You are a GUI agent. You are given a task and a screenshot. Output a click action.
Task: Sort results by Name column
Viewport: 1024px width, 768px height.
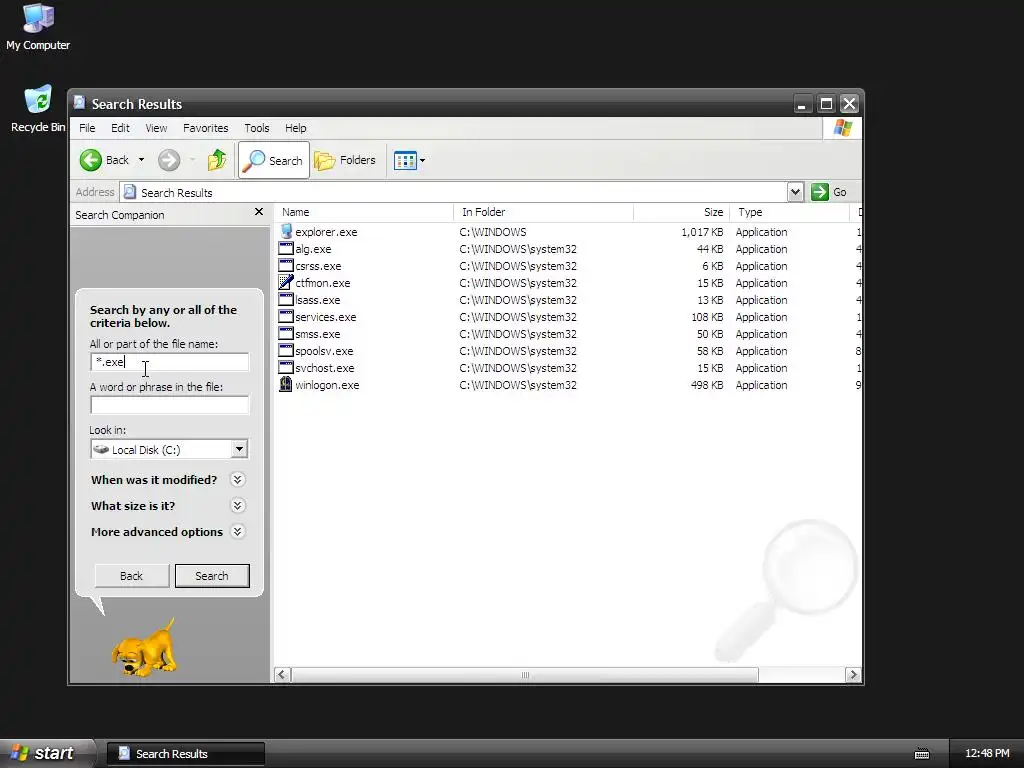click(x=364, y=212)
